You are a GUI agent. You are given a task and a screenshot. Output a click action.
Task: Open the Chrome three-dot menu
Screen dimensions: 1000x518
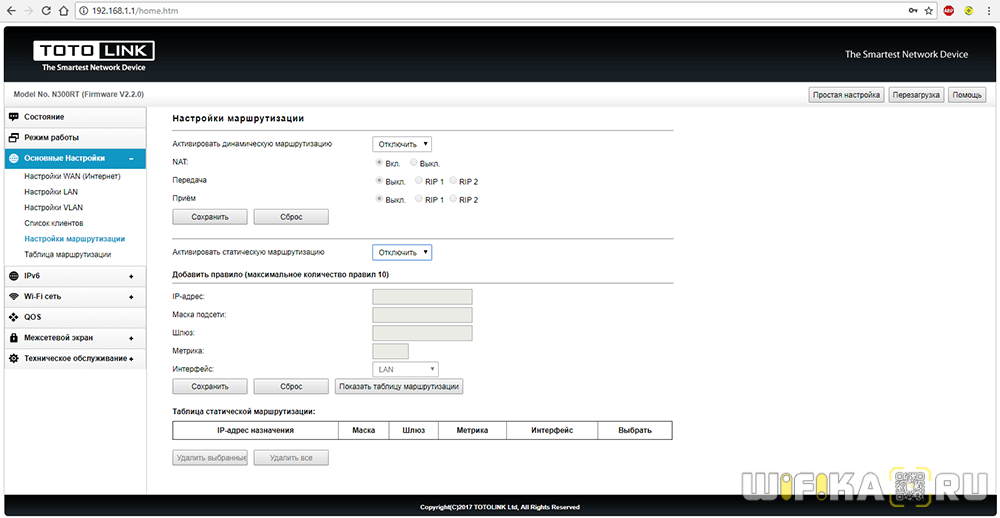click(x=987, y=10)
